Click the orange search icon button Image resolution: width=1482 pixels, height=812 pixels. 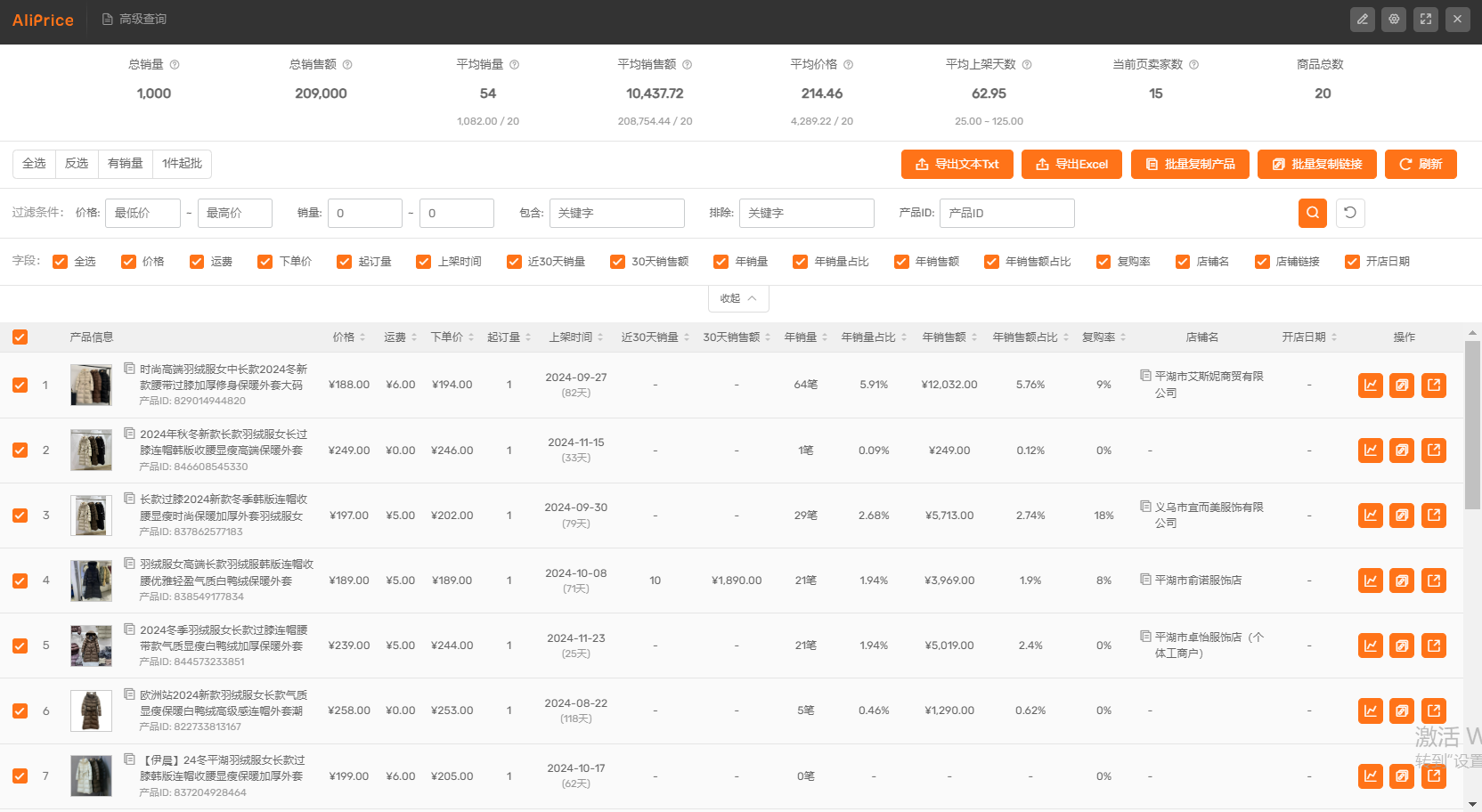[x=1313, y=213]
